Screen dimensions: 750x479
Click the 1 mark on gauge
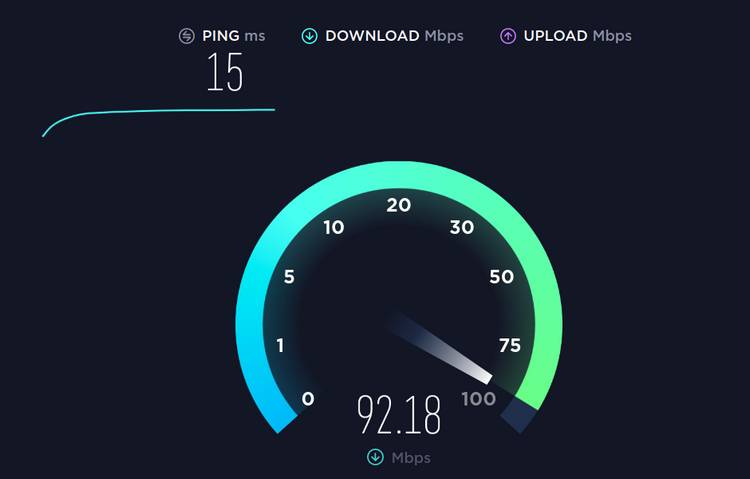click(280, 345)
